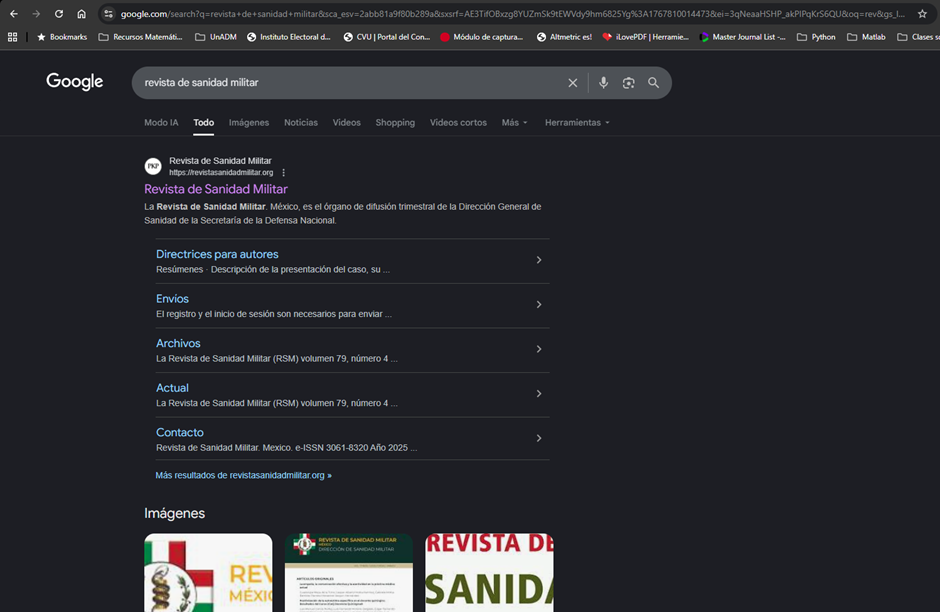Open the three-dot menu beside revistasanidadmilitar.org
The image size is (940, 612).
point(284,173)
